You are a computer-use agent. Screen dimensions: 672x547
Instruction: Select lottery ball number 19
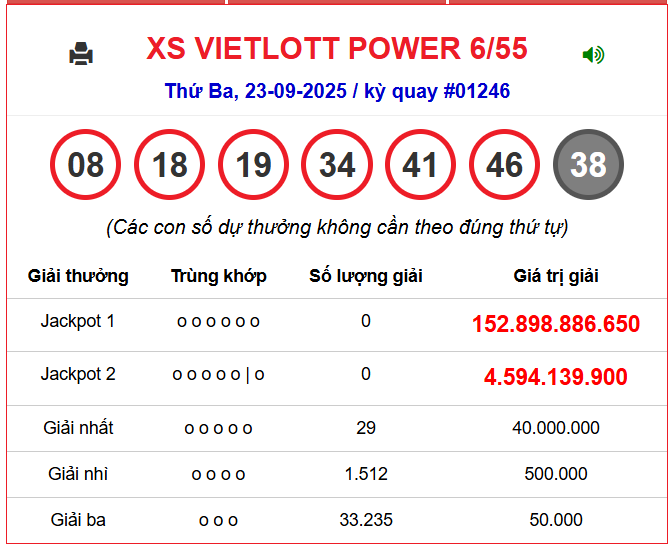(x=253, y=164)
